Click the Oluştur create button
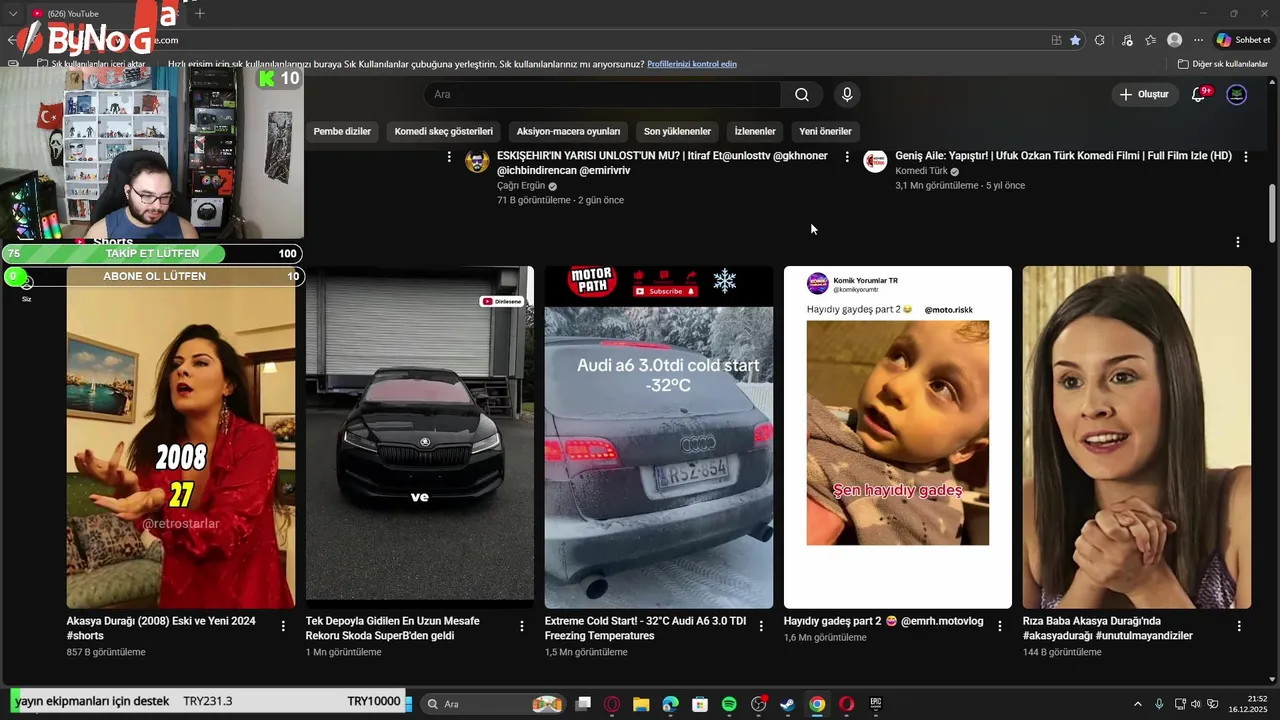The height and width of the screenshot is (720, 1280). point(1144,94)
